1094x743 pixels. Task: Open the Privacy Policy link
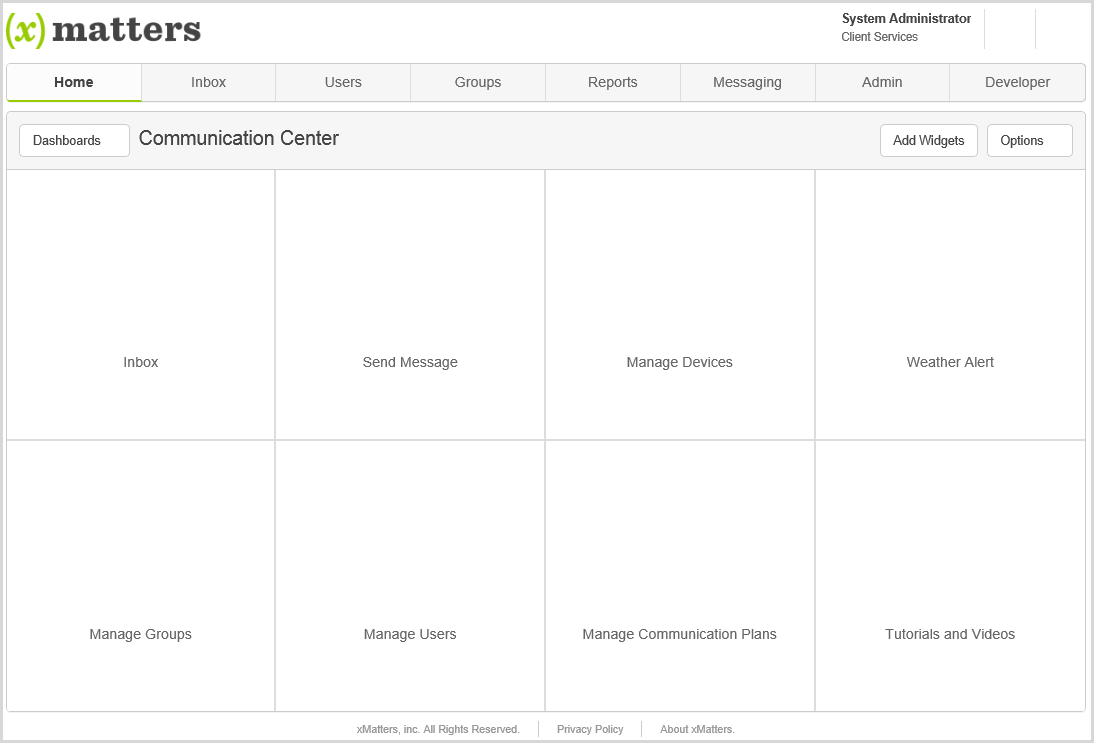pos(590,729)
